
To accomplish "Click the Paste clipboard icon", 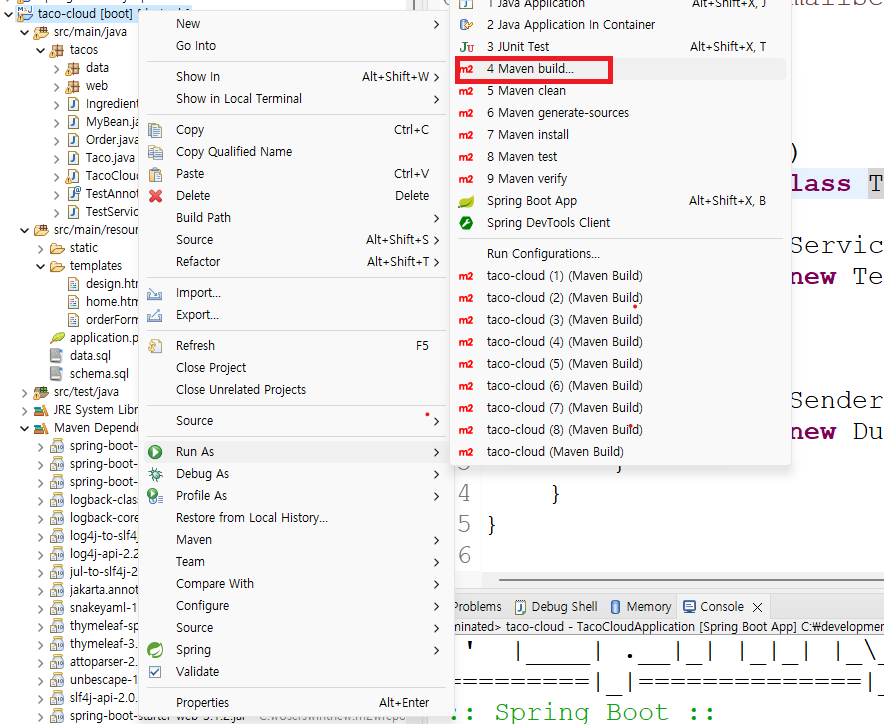I will (155, 174).
